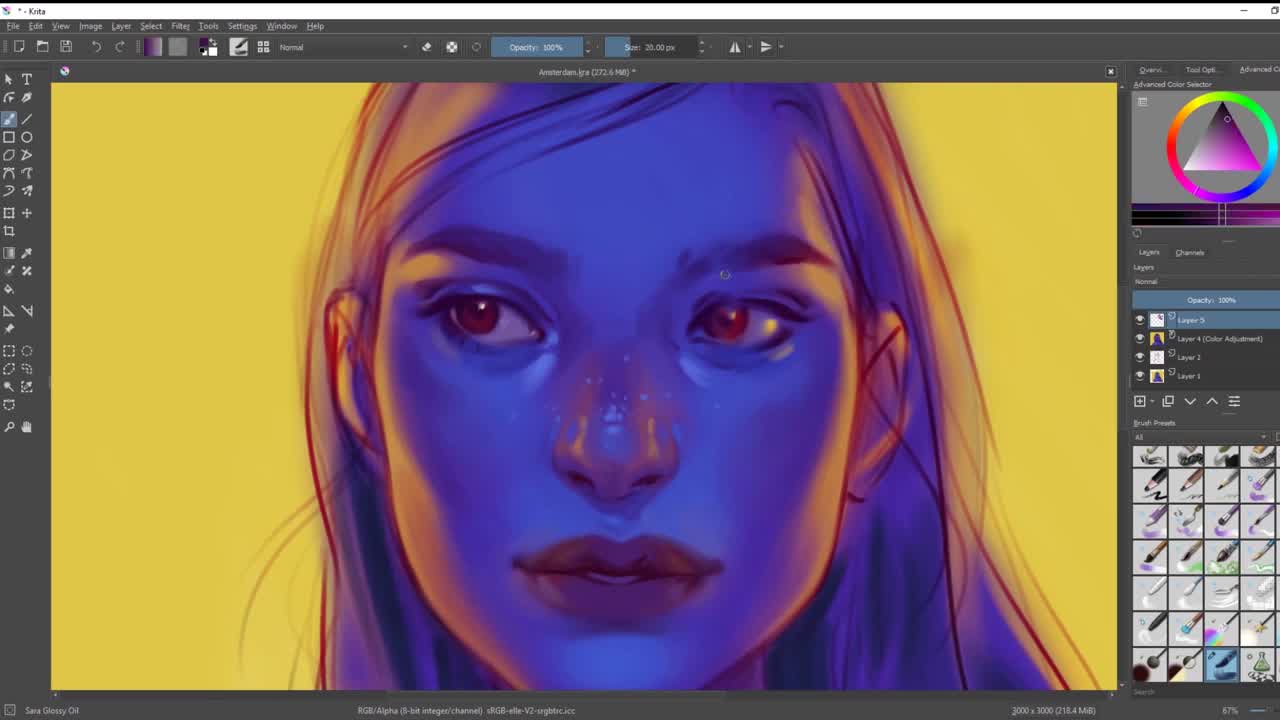Adjust the brush Size slider

click(x=650, y=47)
